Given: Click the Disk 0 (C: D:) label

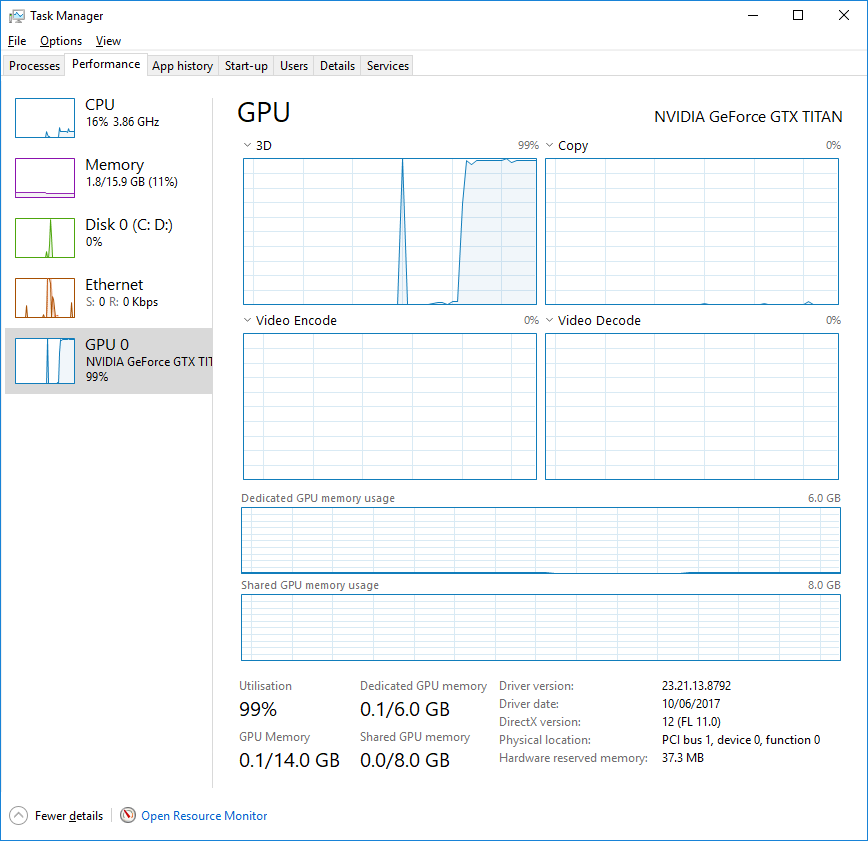Looking at the screenshot, I should point(129,225).
